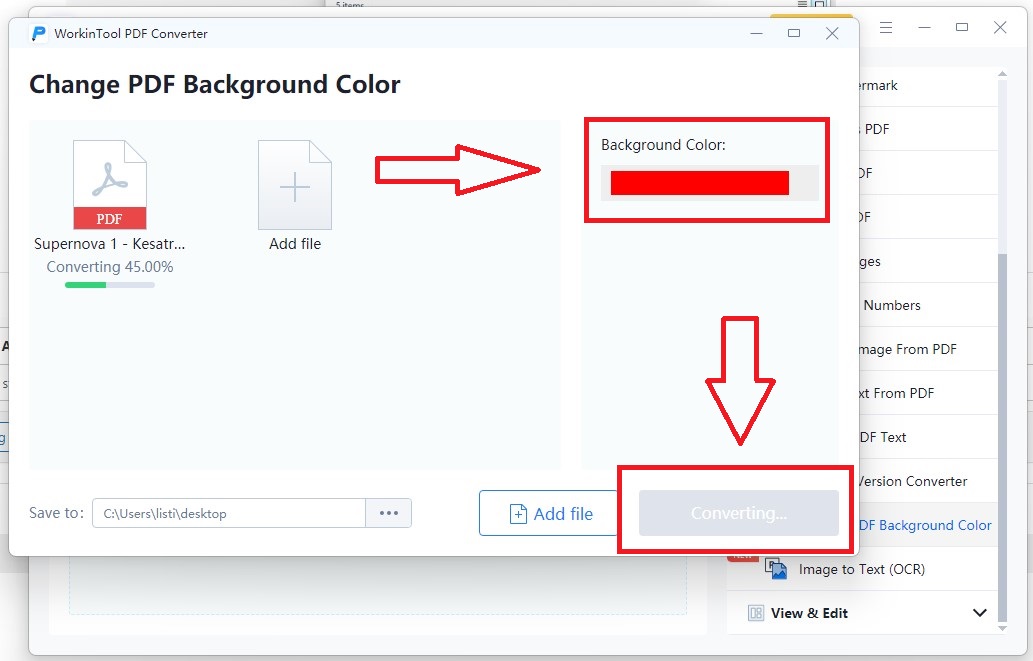Collapse the View & Edit section chevron
The image size is (1033, 661).
coord(980,613)
